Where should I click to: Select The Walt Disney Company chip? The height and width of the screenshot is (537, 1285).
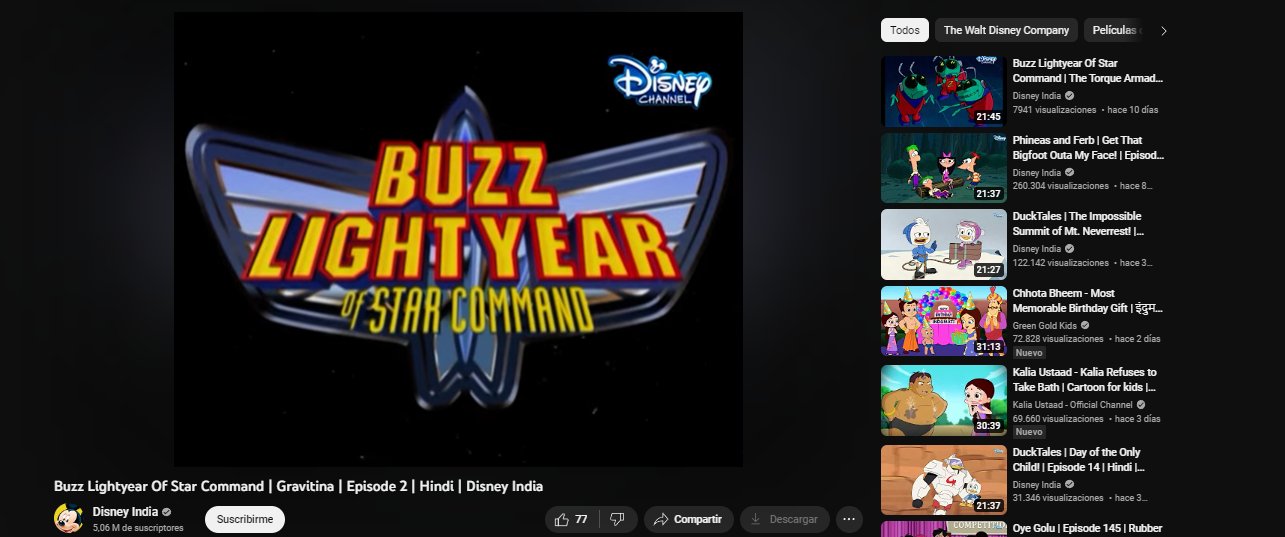click(1006, 30)
